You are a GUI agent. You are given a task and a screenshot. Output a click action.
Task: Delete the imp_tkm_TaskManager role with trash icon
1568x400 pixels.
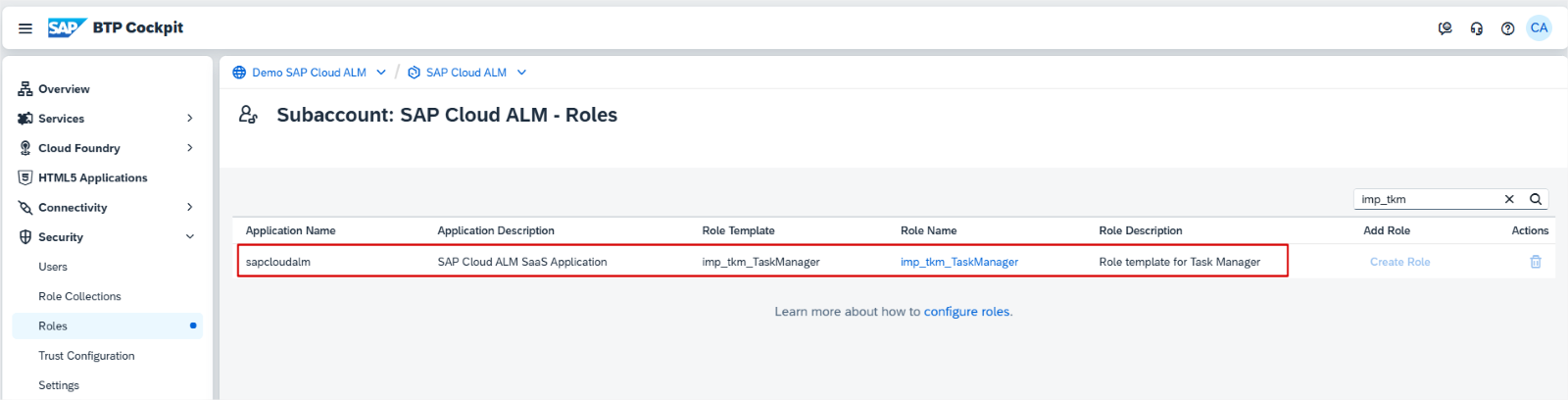[x=1535, y=262]
